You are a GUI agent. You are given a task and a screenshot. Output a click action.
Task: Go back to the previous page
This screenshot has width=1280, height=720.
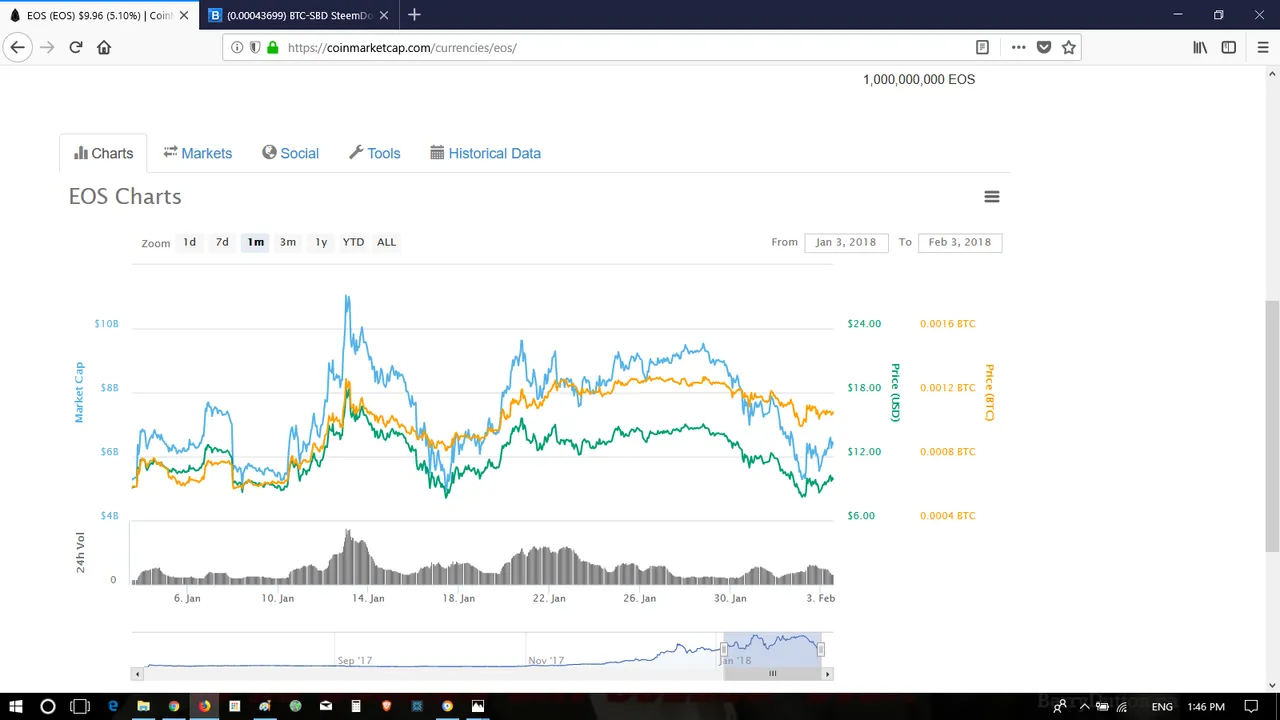pos(17,47)
